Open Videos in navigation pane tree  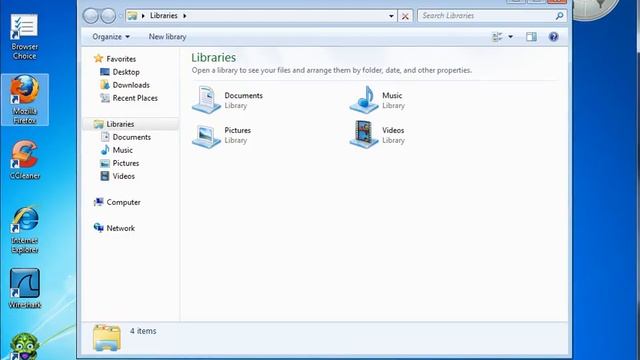click(x=124, y=176)
